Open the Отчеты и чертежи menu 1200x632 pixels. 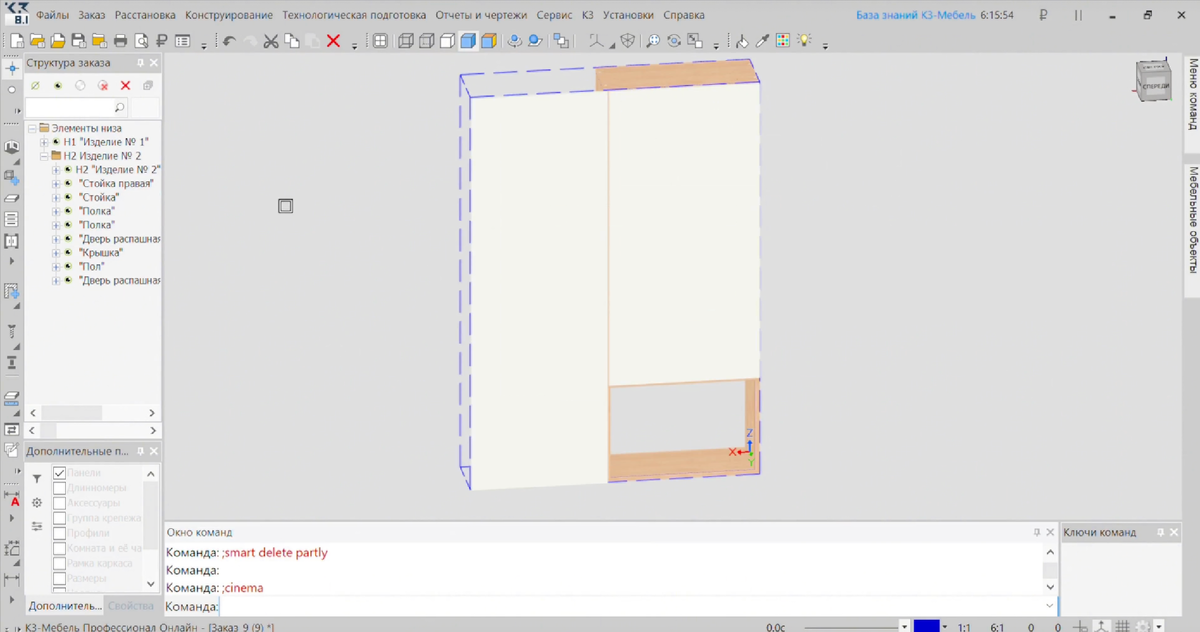tap(481, 15)
